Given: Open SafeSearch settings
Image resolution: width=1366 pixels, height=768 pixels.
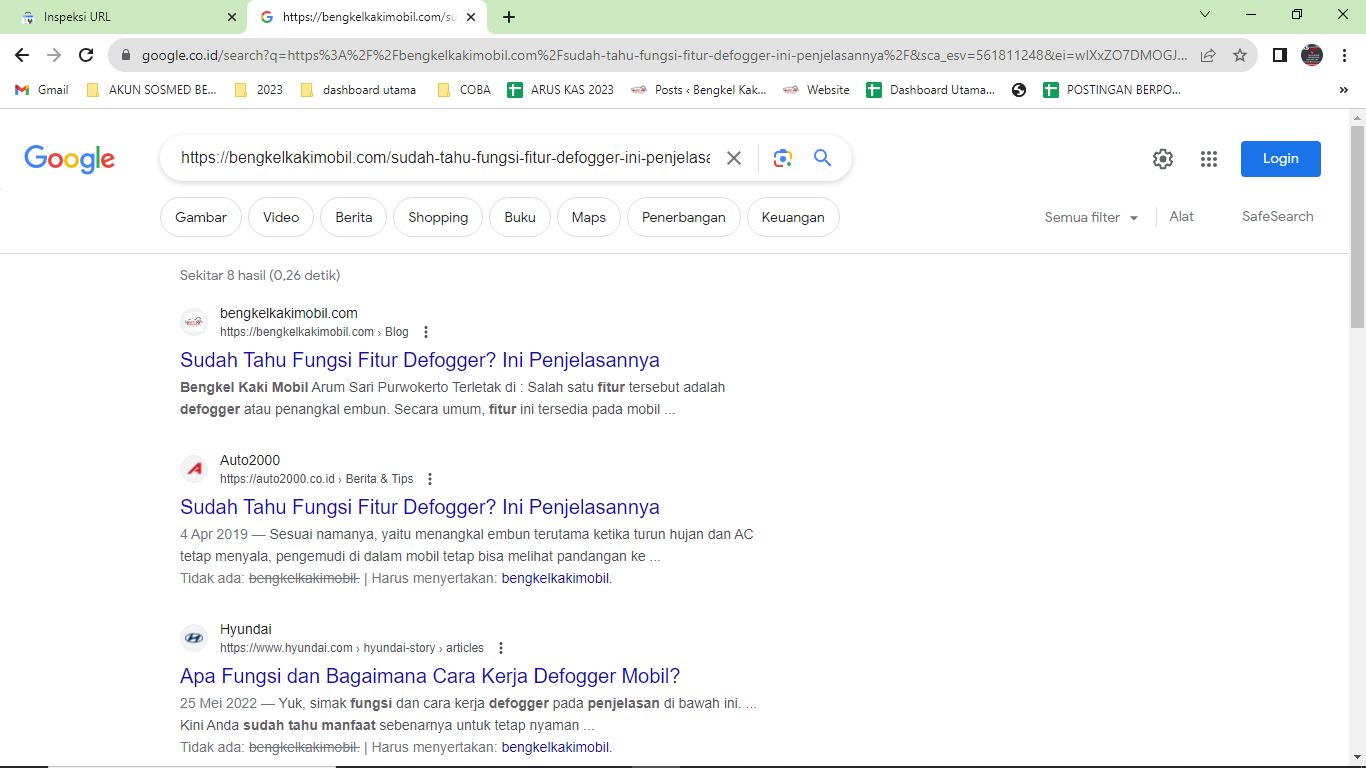Looking at the screenshot, I should pyautogui.click(x=1278, y=216).
